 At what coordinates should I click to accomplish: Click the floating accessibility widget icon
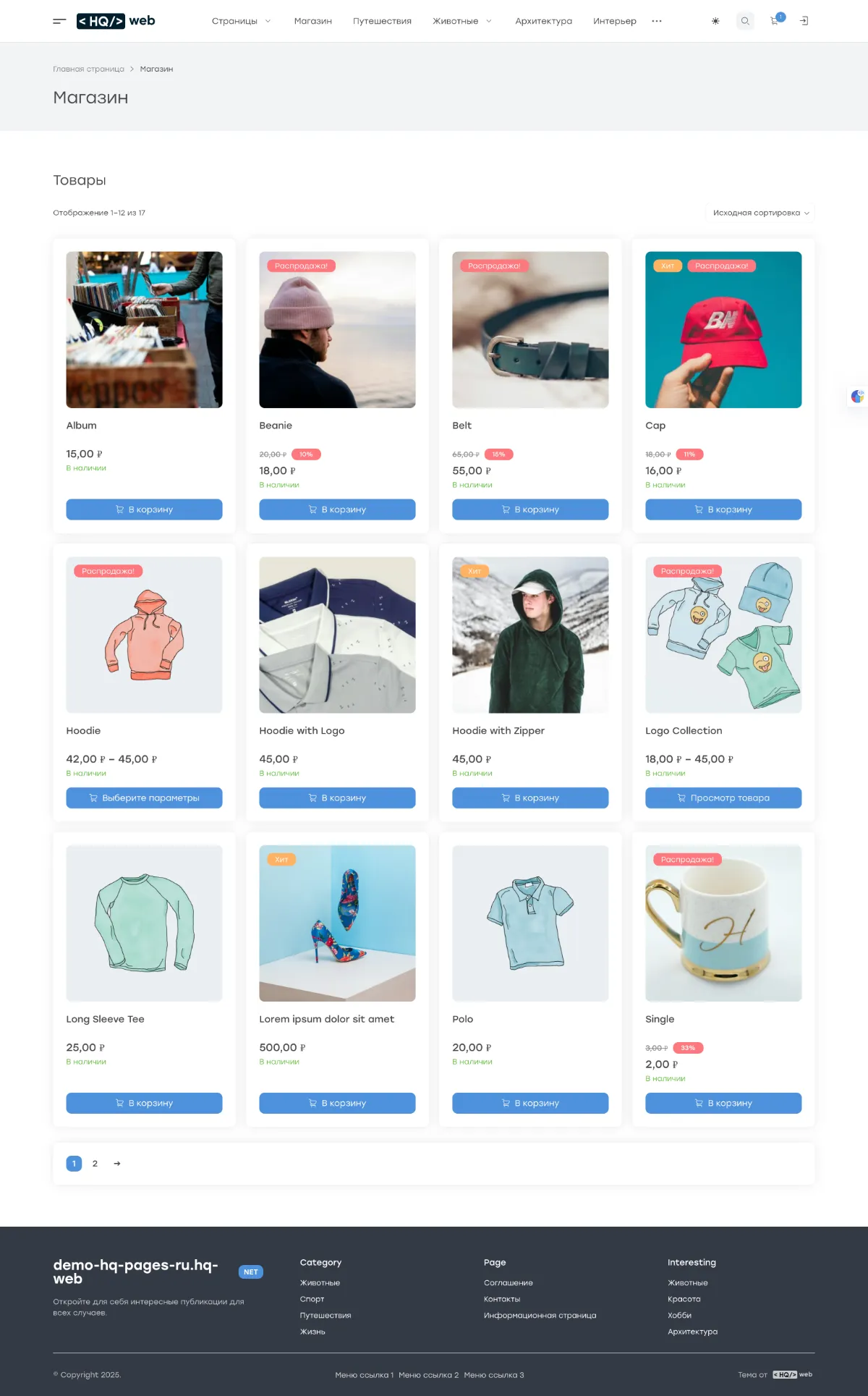coord(857,396)
